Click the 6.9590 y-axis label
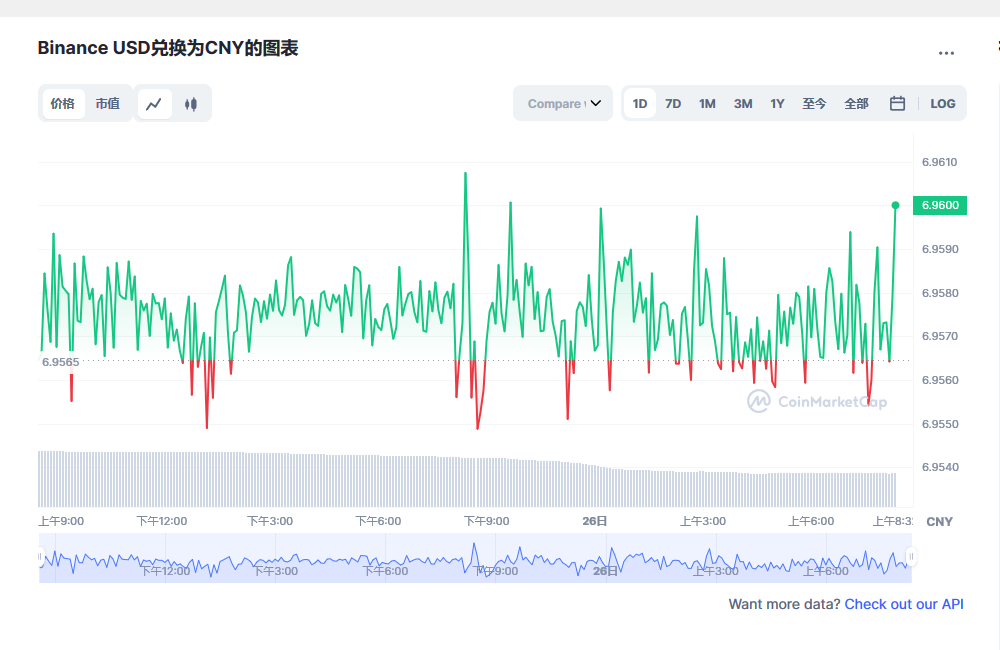The width and height of the screenshot is (1000, 650). 939,249
